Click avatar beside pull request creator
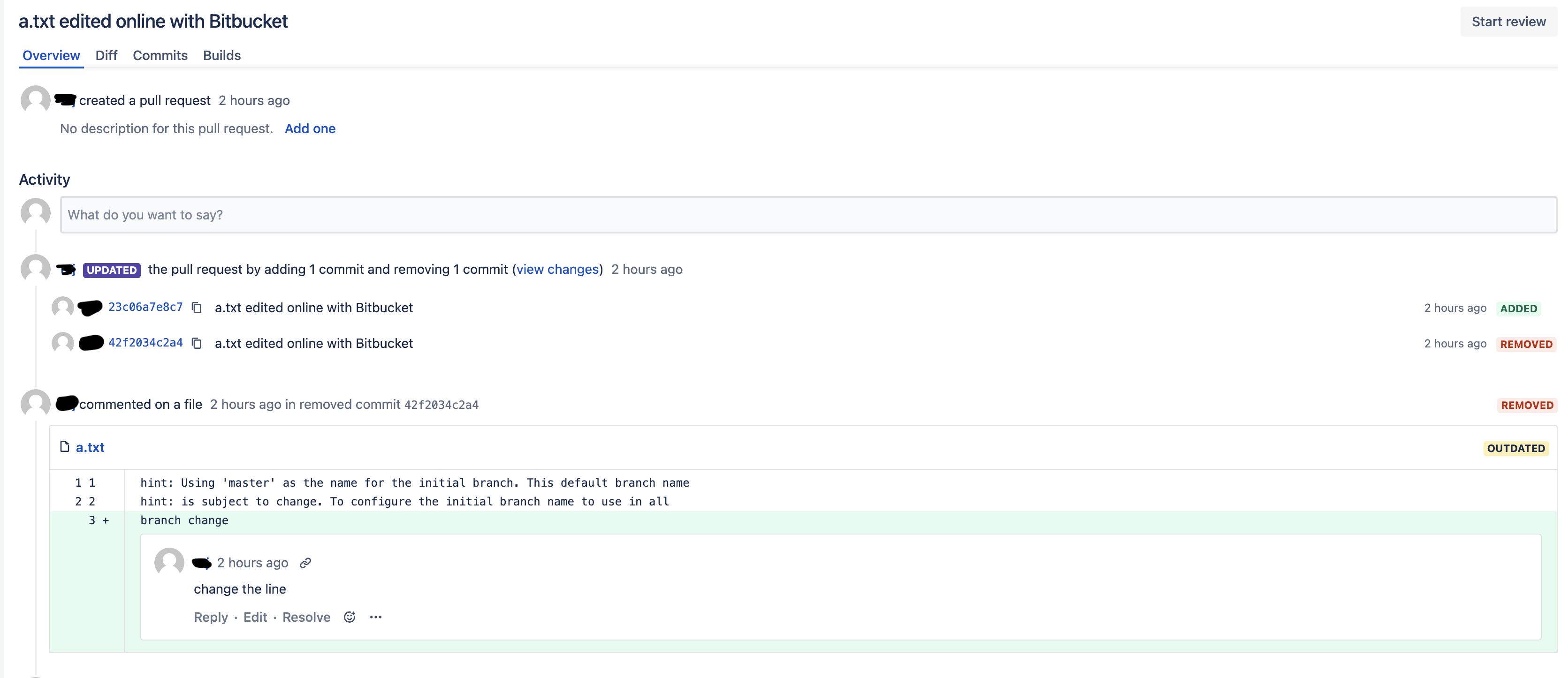The width and height of the screenshot is (1568, 678). pyautogui.click(x=35, y=99)
